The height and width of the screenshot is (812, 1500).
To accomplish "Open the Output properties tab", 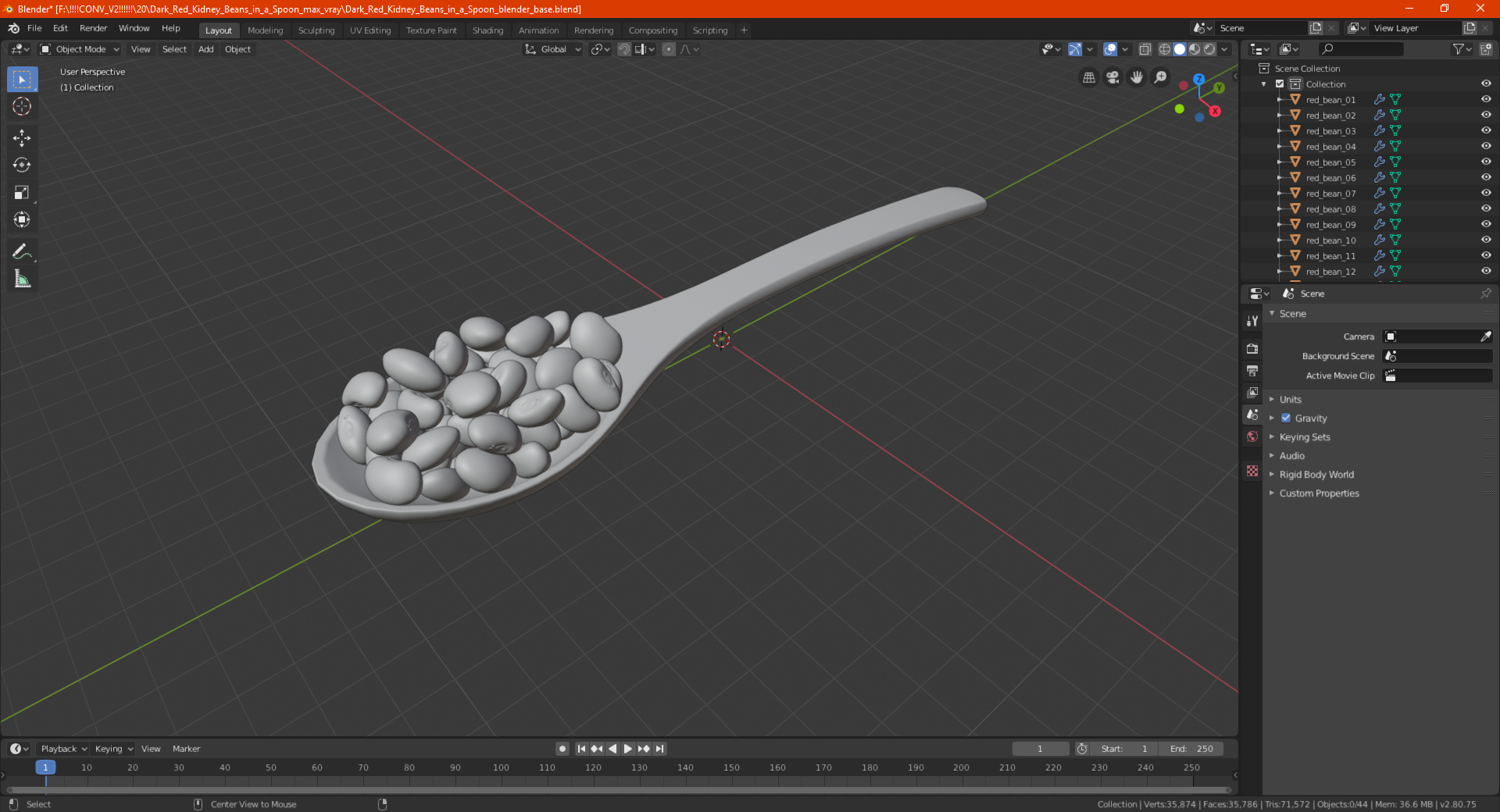I will click(1252, 370).
